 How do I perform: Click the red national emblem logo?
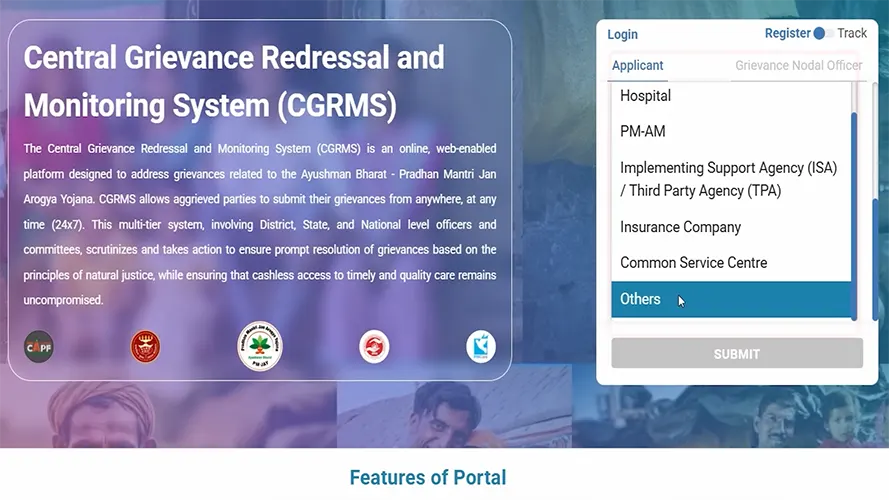tap(145, 346)
